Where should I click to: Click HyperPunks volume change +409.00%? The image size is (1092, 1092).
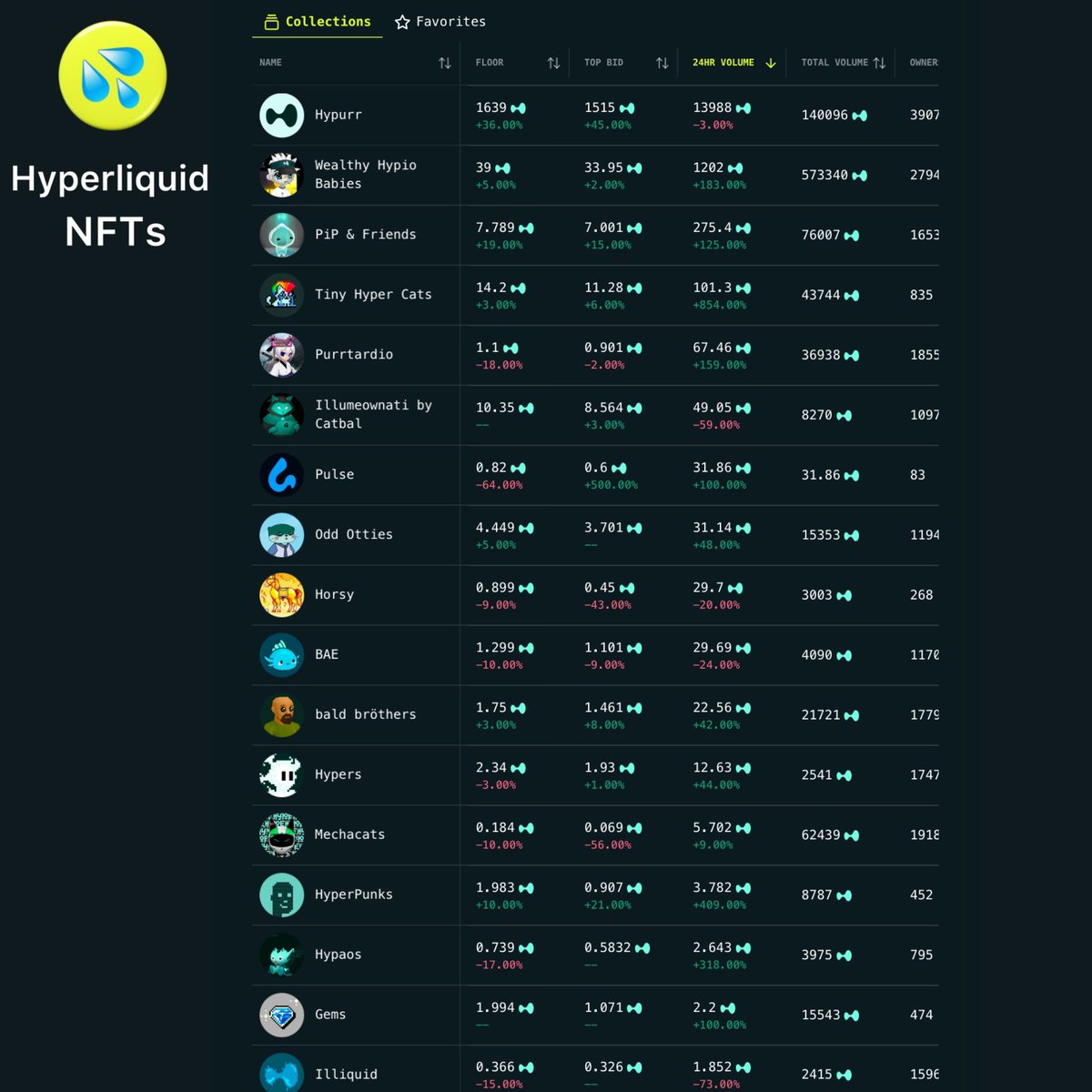[720, 905]
